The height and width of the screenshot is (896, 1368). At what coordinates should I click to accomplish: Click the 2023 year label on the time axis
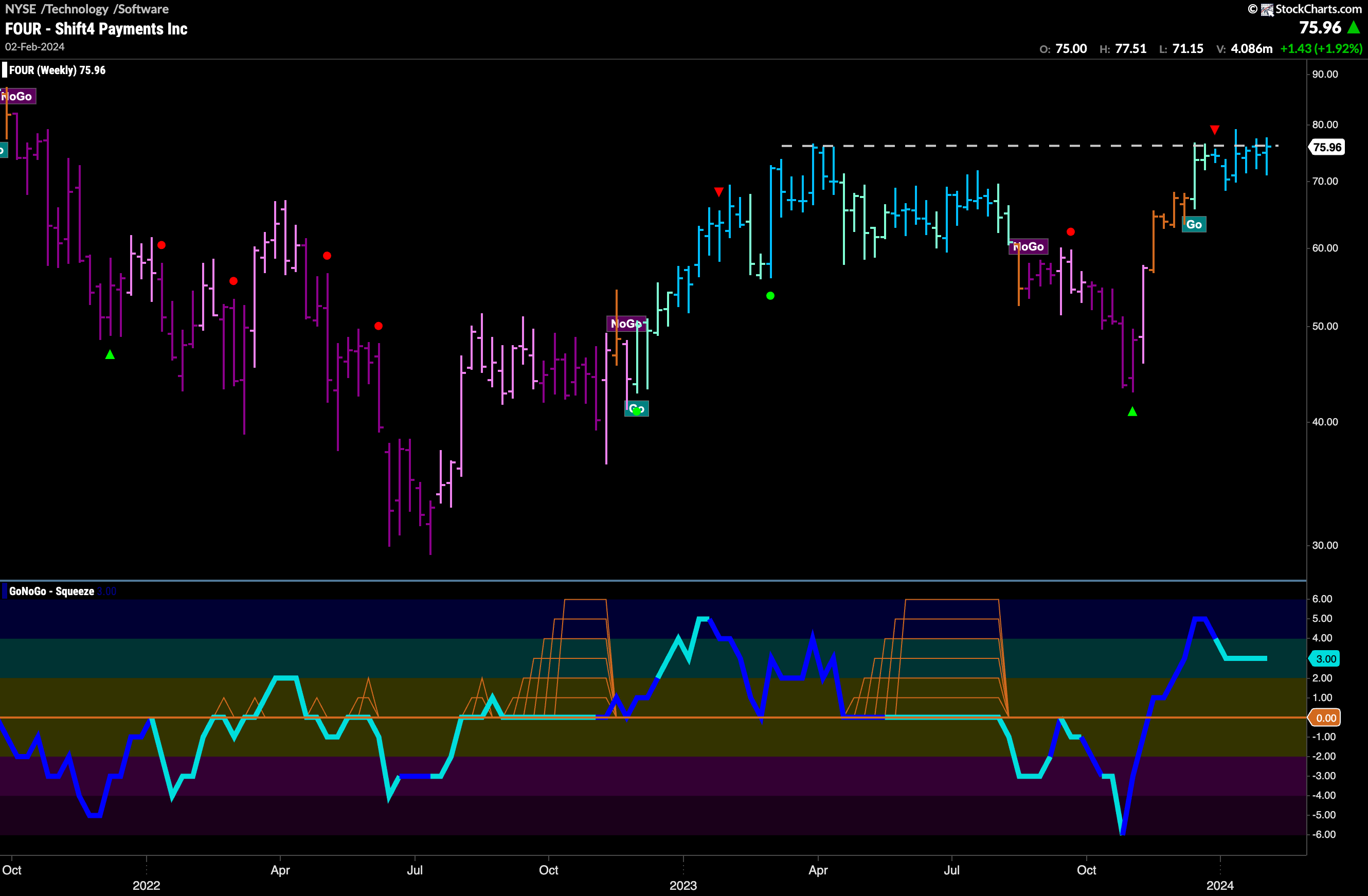click(683, 886)
